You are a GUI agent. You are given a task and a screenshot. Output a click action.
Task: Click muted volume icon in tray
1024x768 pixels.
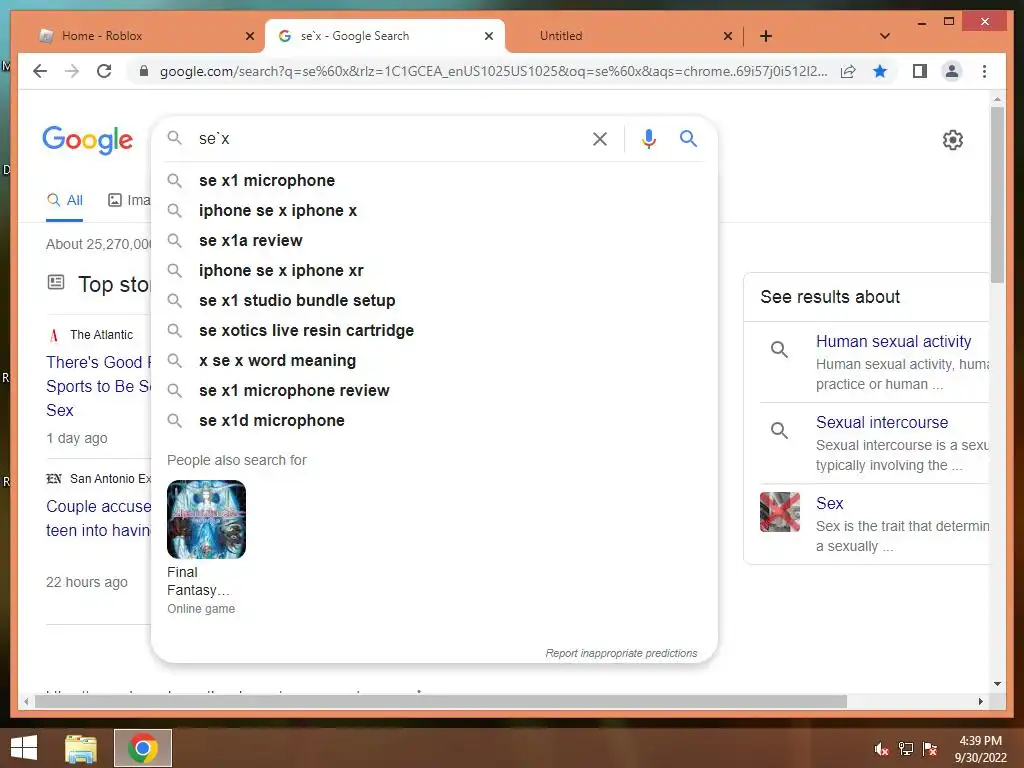882,749
